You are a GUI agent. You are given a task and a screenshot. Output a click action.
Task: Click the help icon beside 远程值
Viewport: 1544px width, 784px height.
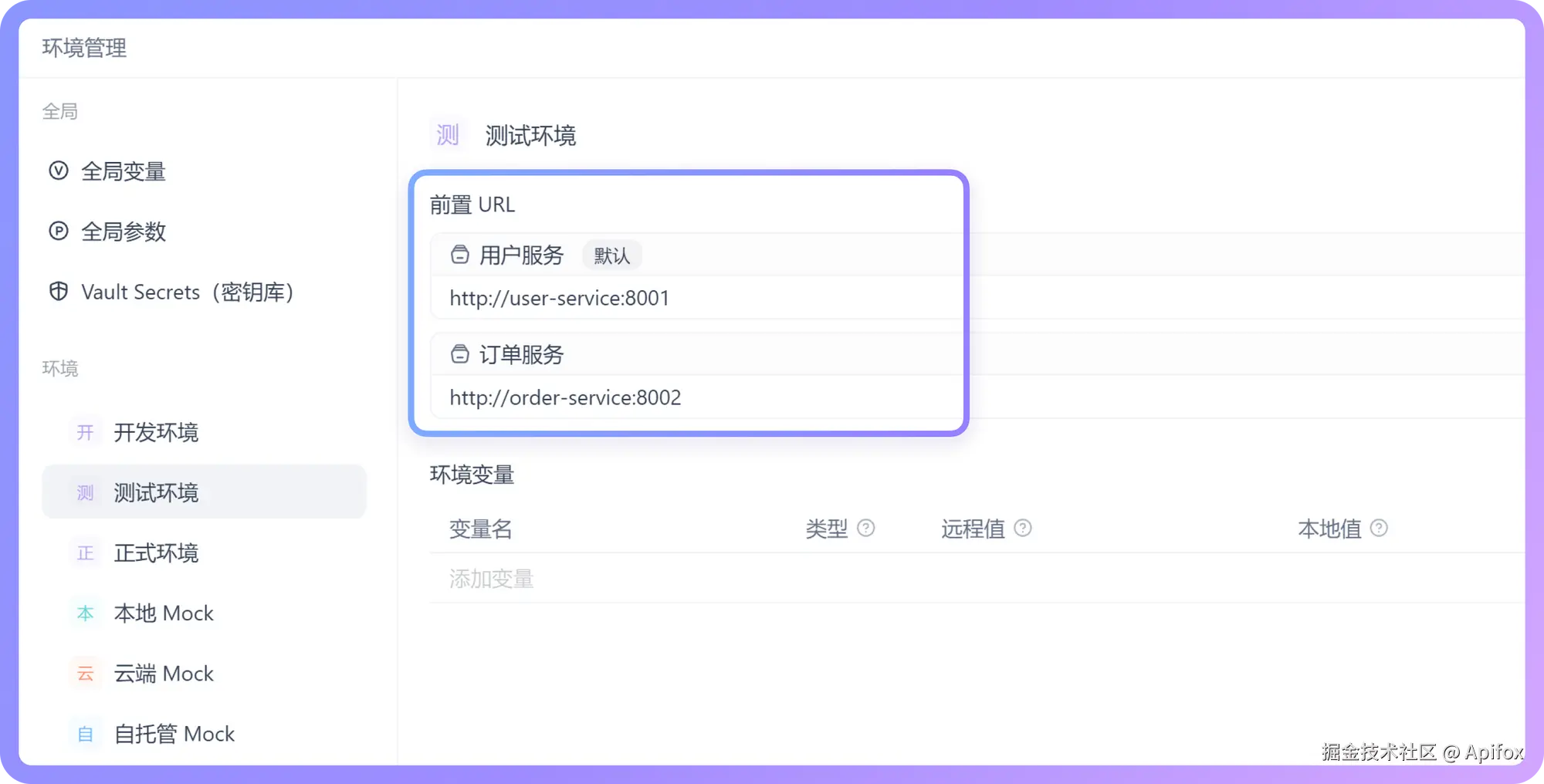coord(1023,528)
